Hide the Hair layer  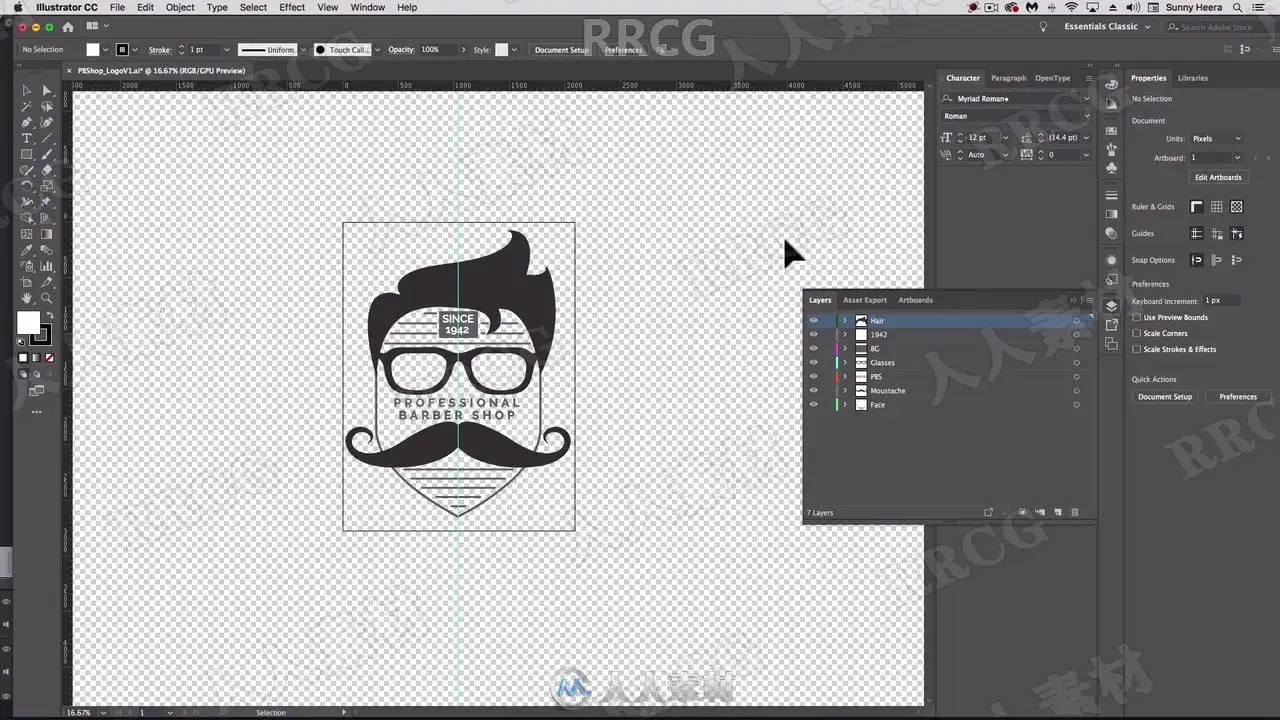click(813, 321)
